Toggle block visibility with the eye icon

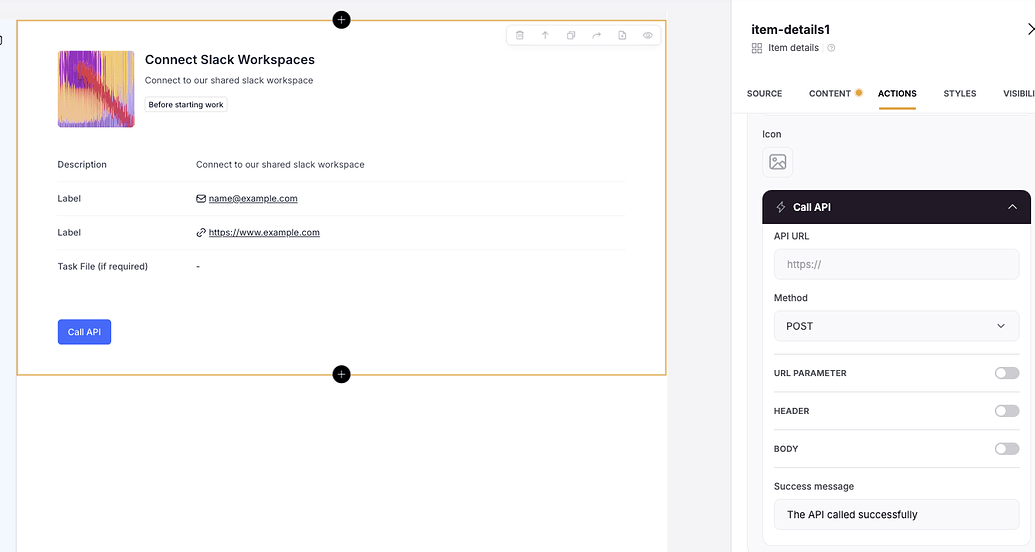tap(648, 36)
